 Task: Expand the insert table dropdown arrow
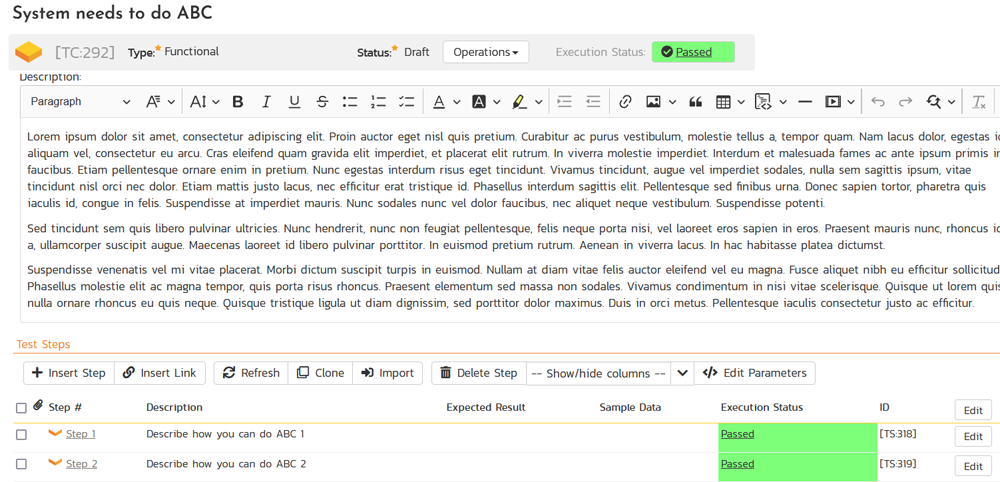pyautogui.click(x=741, y=101)
